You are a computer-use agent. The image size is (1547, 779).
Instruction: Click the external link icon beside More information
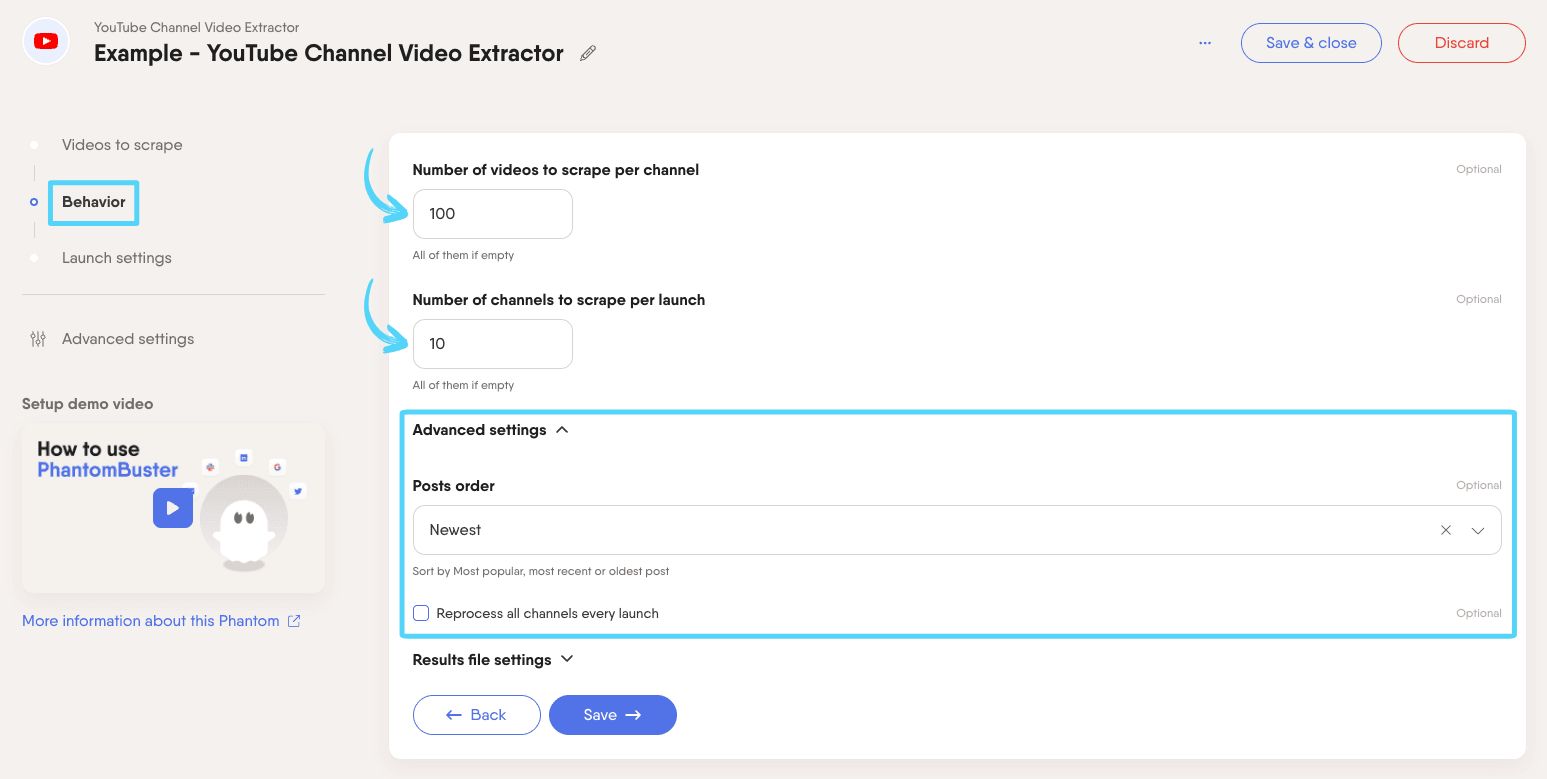coord(294,621)
